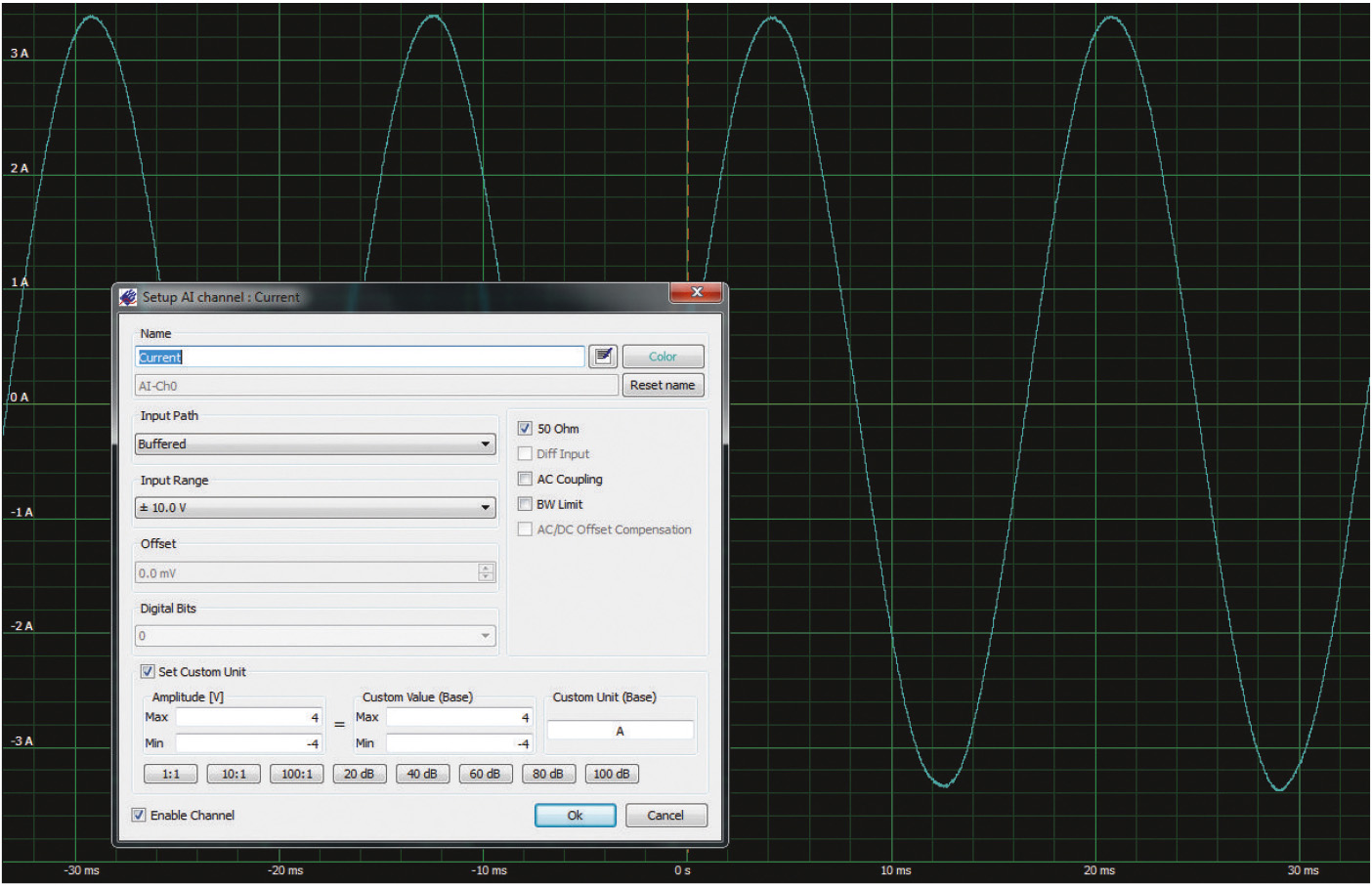Open the Digital Bits dropdown
This screenshot has height=886, width=1372.
click(315, 636)
